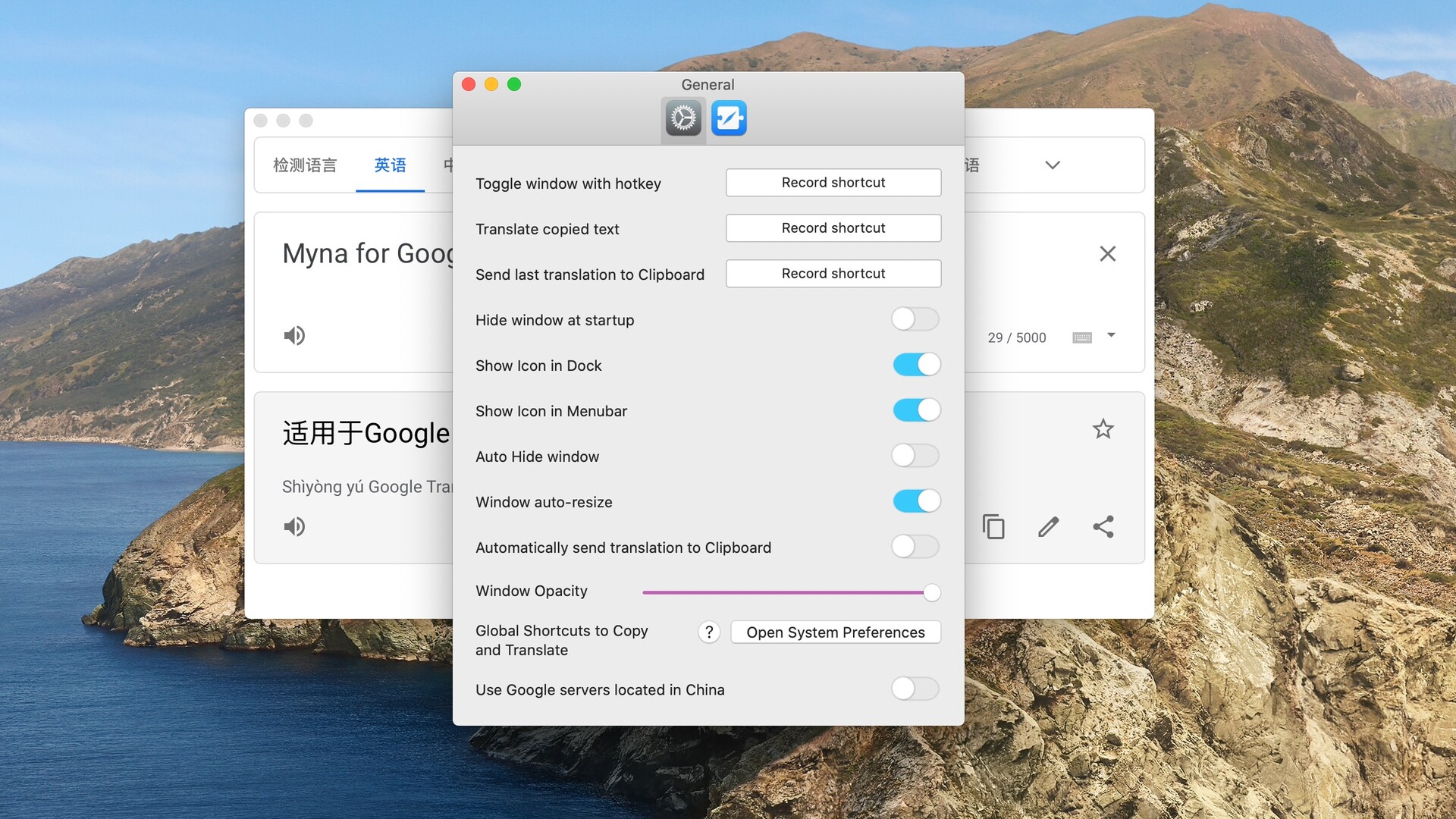Click Record shortcut for Translate copied text
Image resolution: width=1456 pixels, height=819 pixels.
pyautogui.click(x=833, y=227)
